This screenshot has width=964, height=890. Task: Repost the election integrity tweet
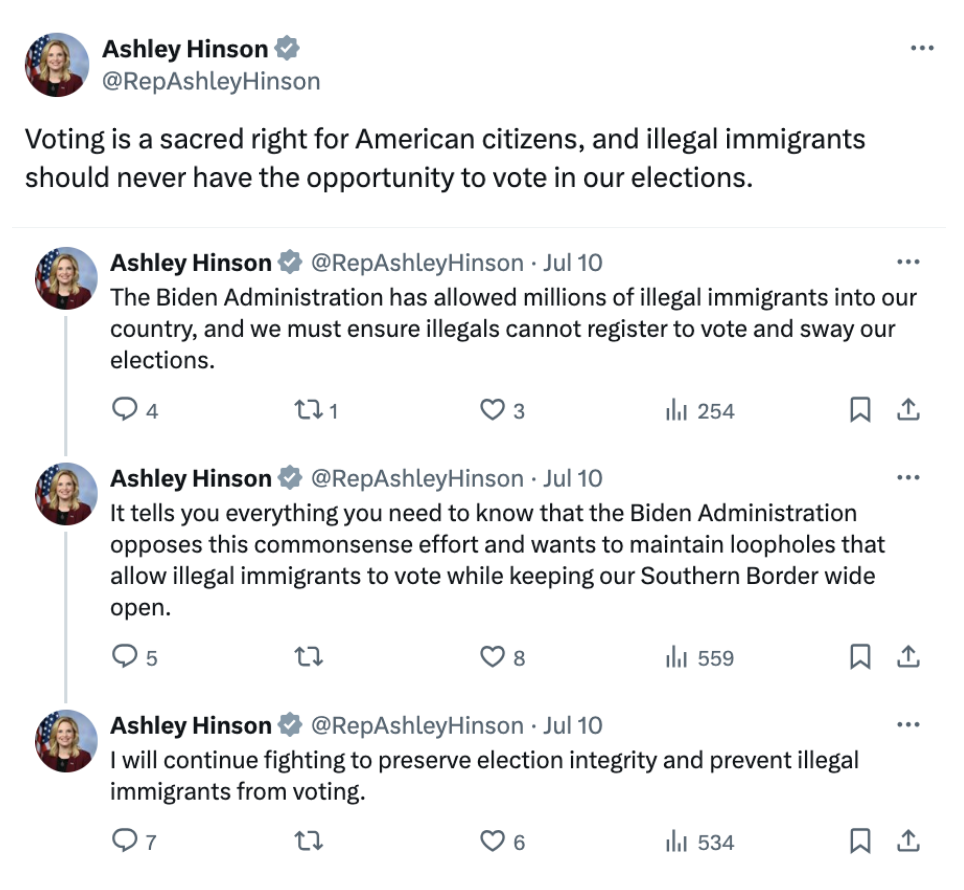click(x=308, y=842)
